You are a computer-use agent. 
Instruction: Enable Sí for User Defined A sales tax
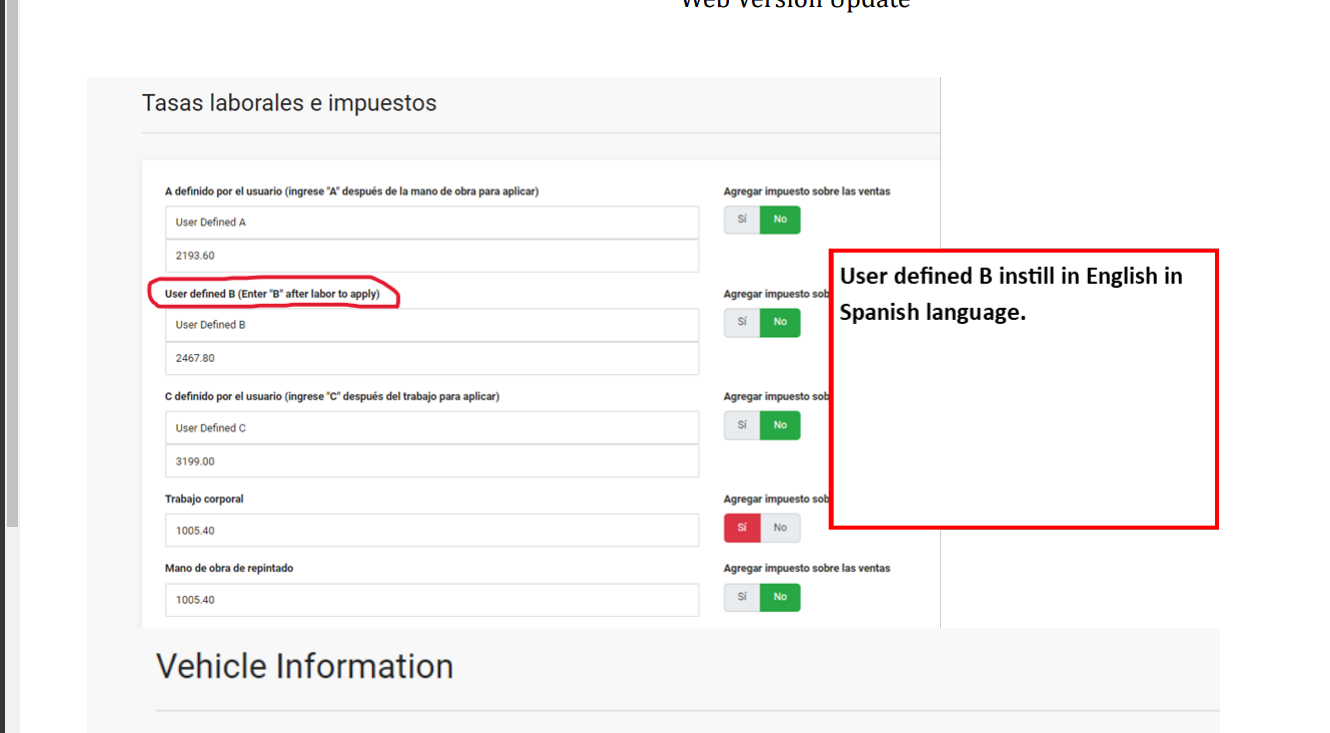tap(742, 219)
